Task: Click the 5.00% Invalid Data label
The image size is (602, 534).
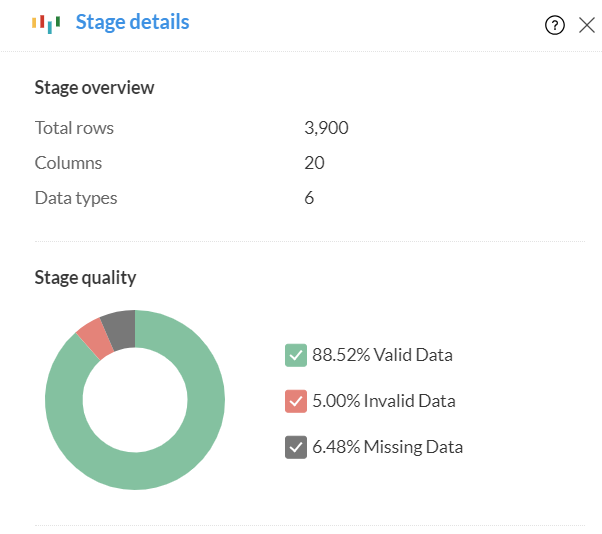Action: [383, 401]
